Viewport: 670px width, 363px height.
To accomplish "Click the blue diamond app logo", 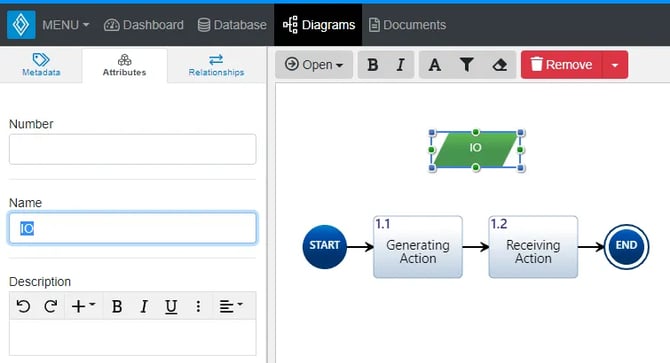I will point(21,25).
